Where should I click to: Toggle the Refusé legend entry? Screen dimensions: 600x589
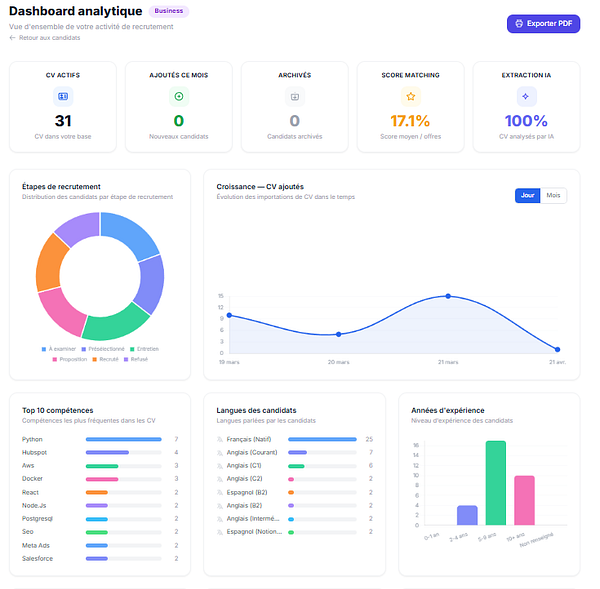click(136, 359)
